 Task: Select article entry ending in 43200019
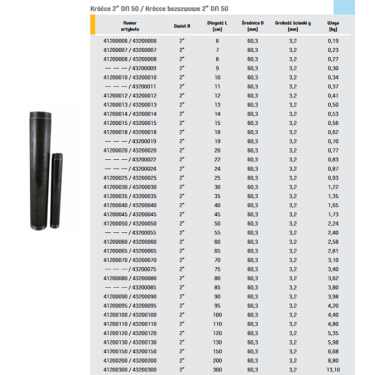coord(131,141)
